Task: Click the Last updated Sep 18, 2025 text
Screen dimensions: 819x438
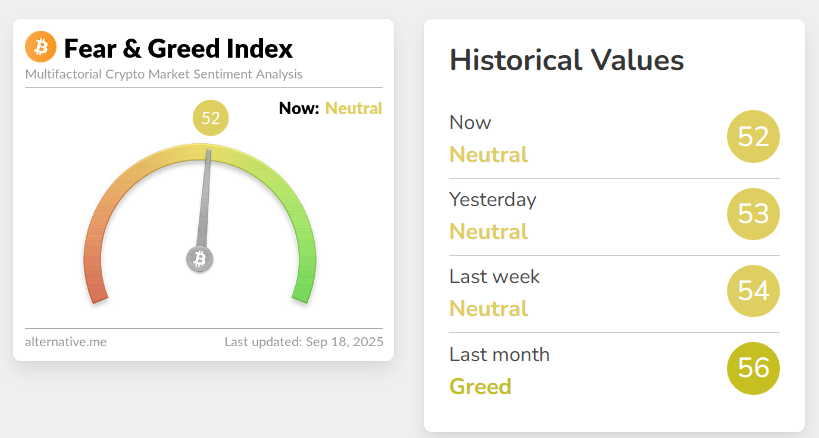Action: click(x=304, y=342)
